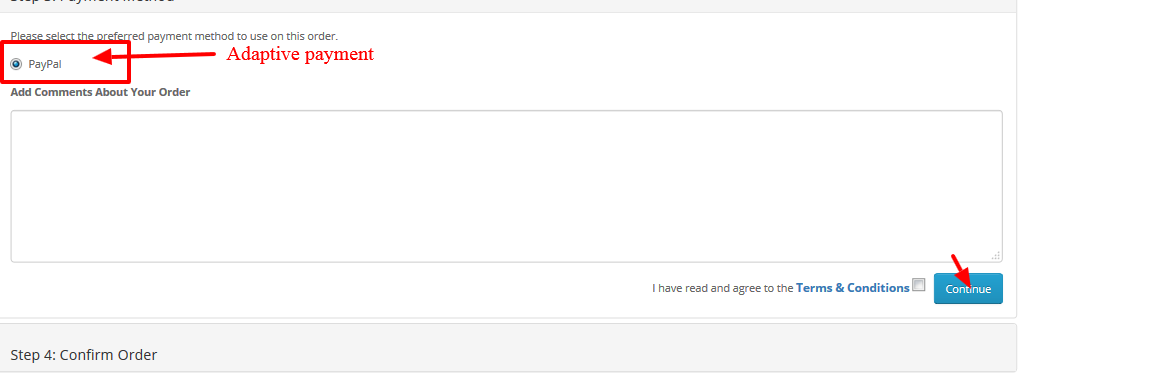The image size is (1171, 380).
Task: Click the red Adaptive payment annotation text
Action: (x=299, y=54)
